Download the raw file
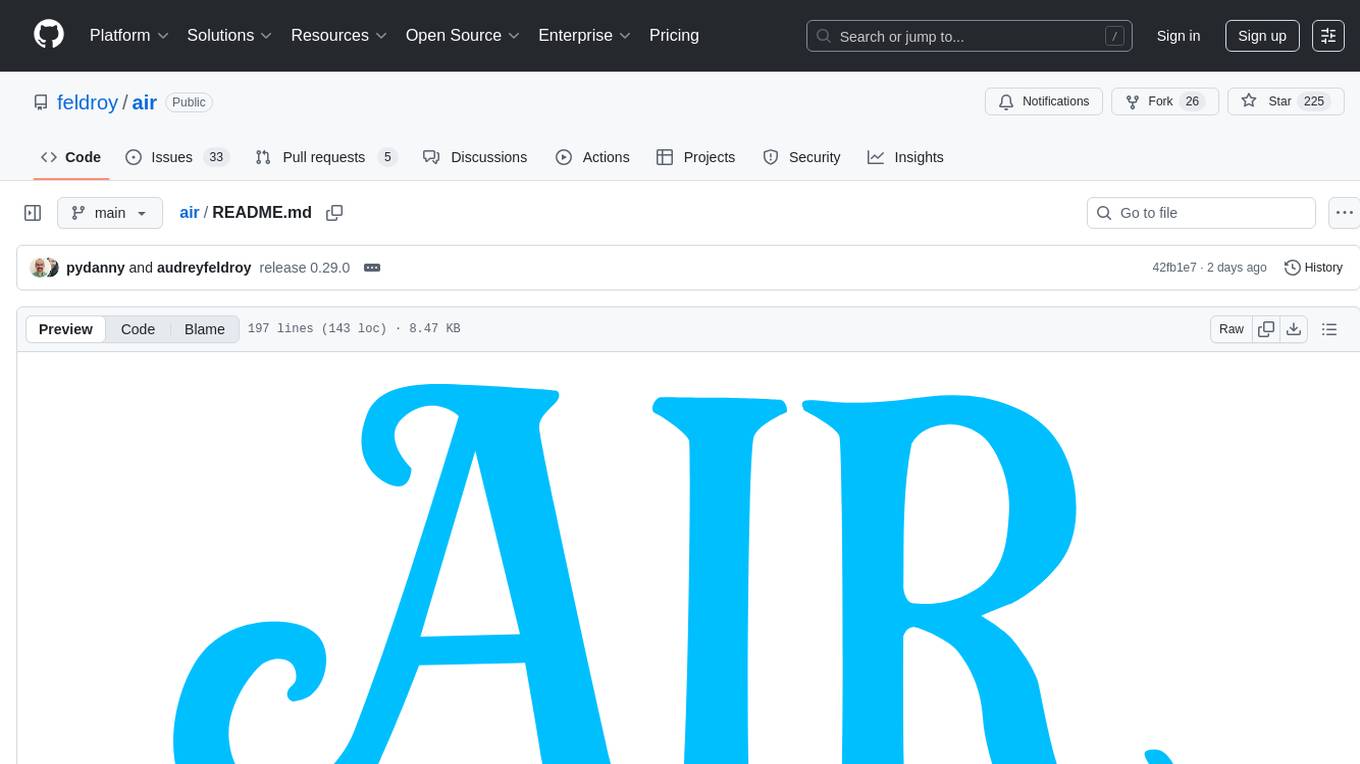This screenshot has height=764, width=1360. click(x=1293, y=329)
